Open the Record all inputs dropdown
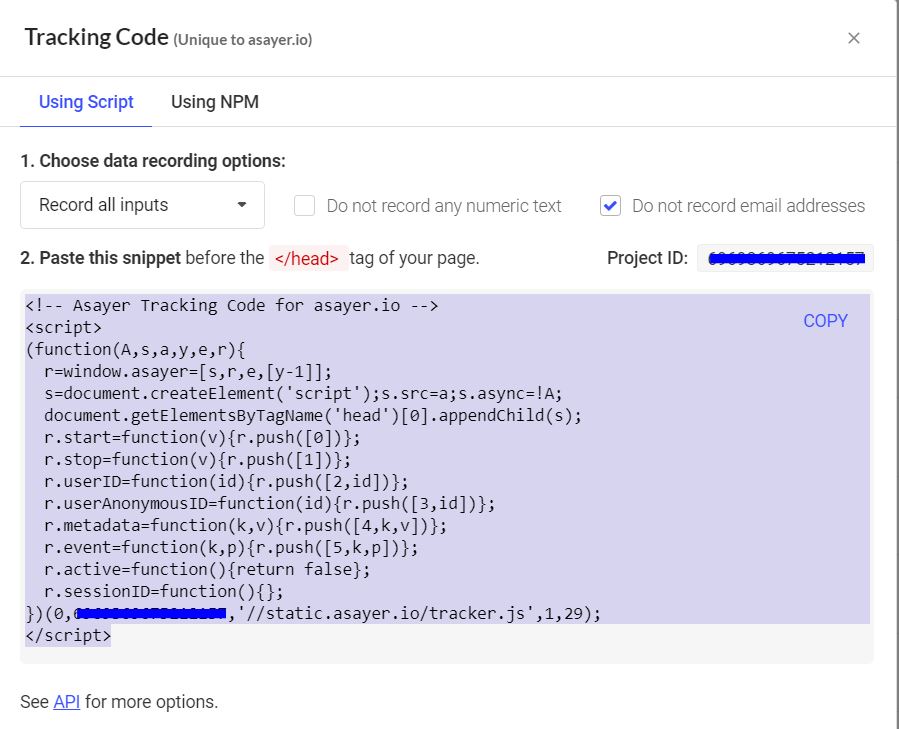The height and width of the screenshot is (729, 899). (142, 205)
